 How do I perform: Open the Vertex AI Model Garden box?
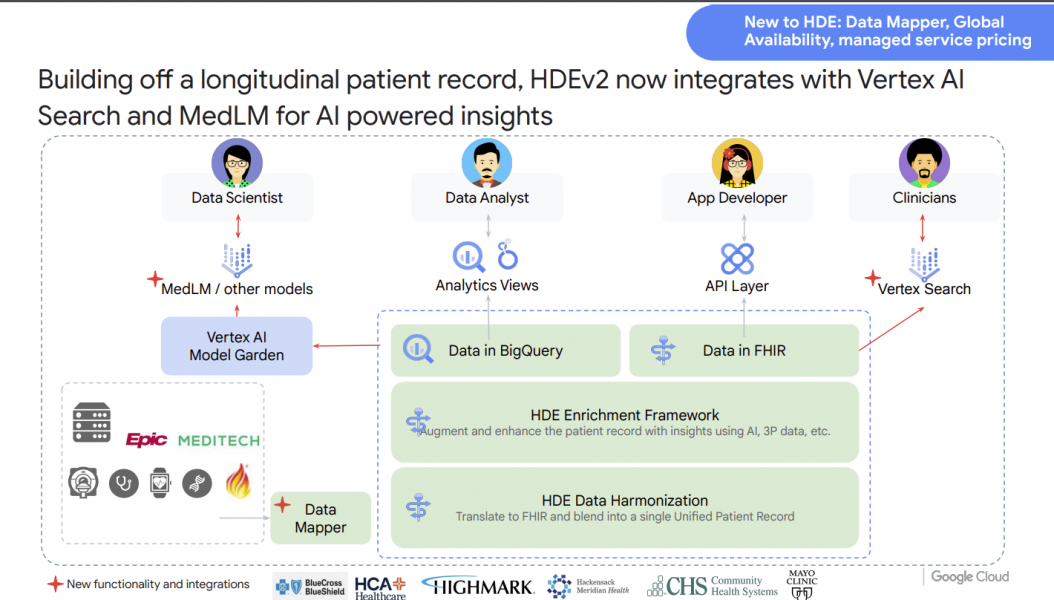[236, 346]
